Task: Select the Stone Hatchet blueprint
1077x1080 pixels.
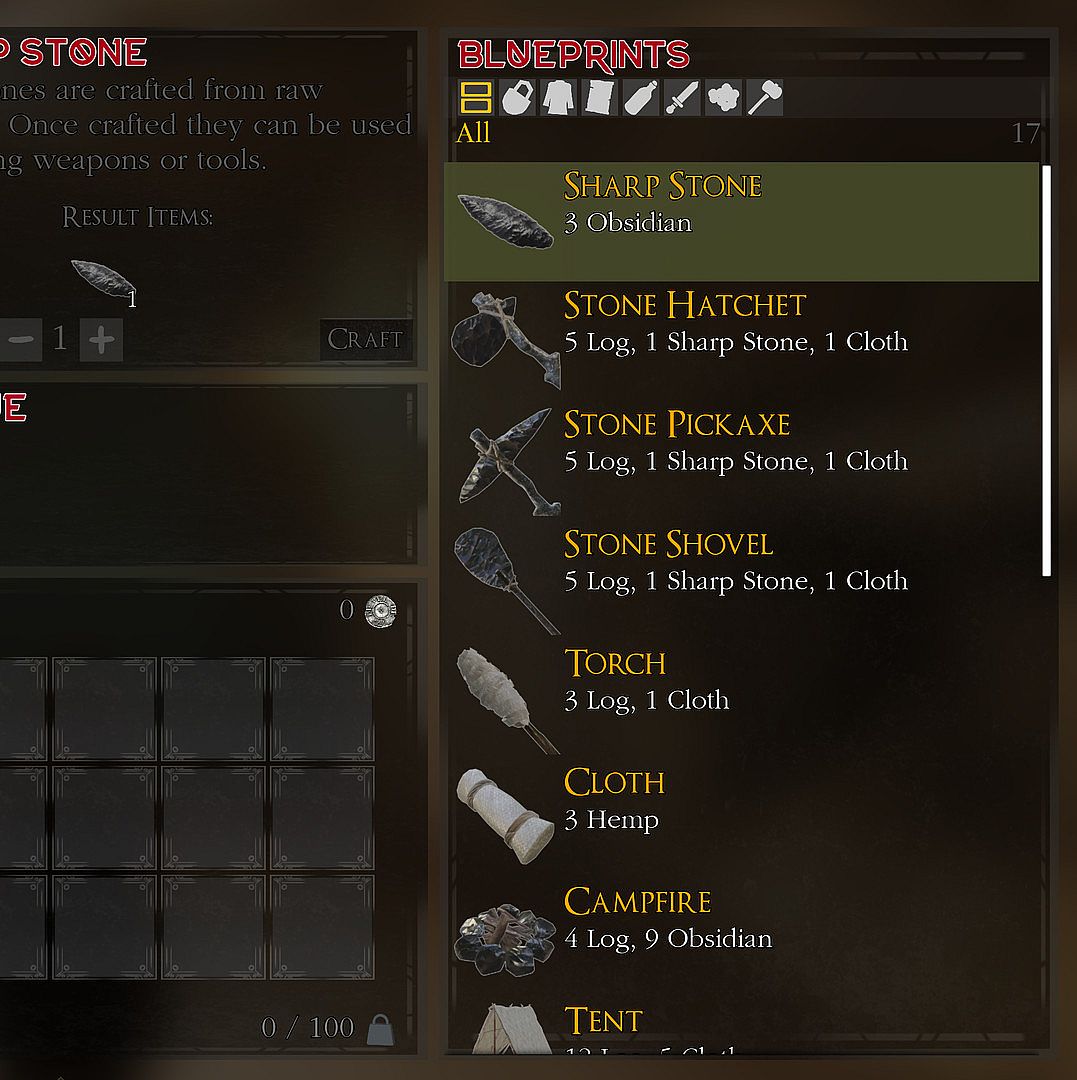Action: coord(742,340)
